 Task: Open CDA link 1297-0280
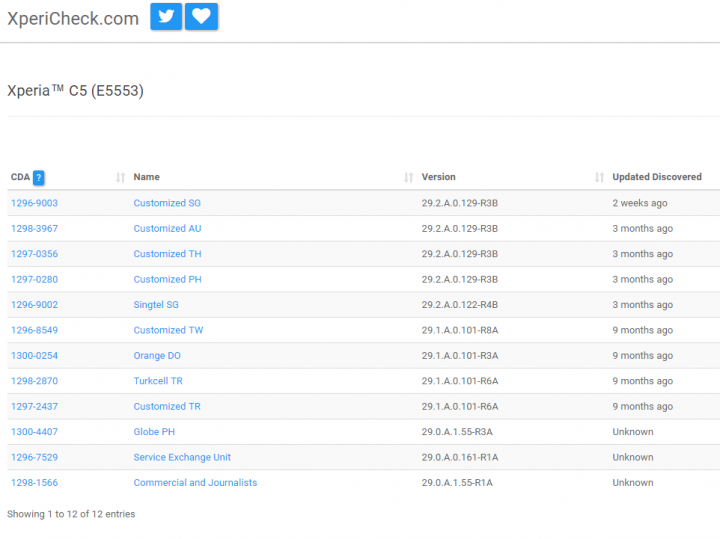(34, 280)
